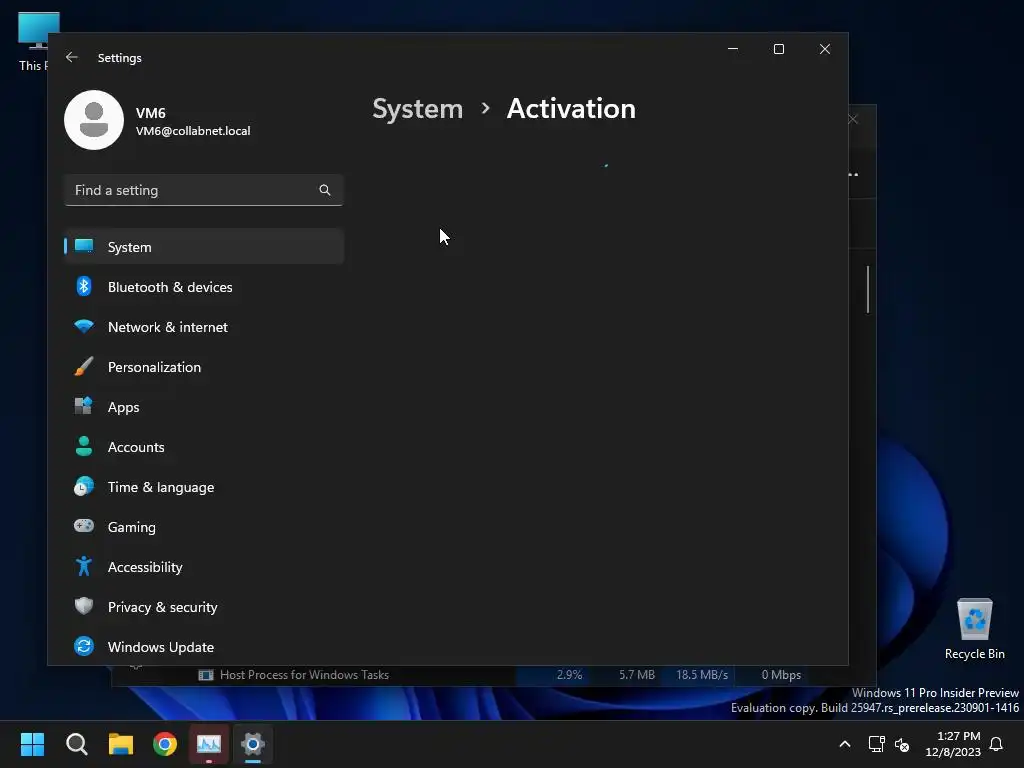
Task: Open the Recycle Bin desktop icon
Action: coord(974,629)
